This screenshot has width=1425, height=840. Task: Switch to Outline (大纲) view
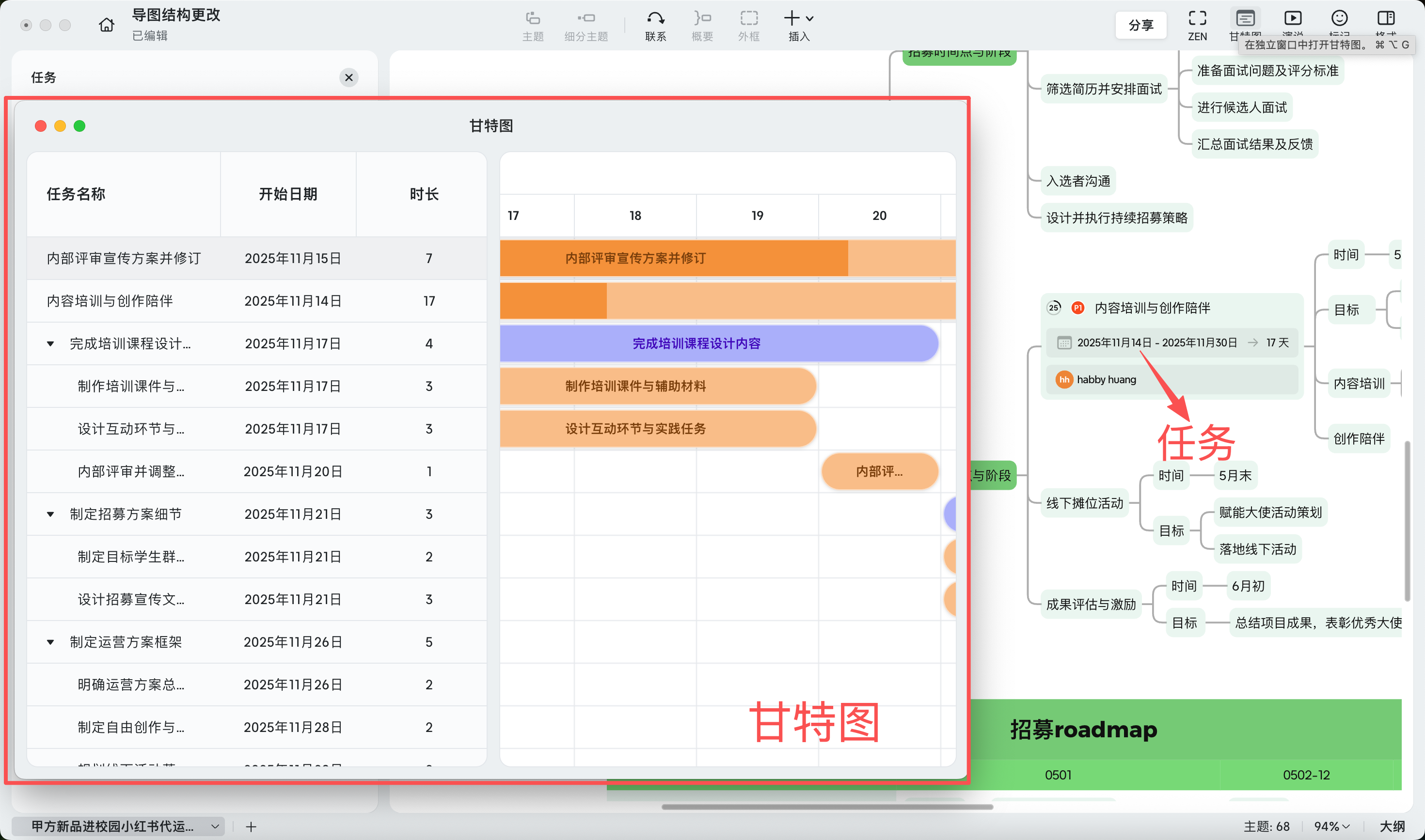click(x=1392, y=826)
